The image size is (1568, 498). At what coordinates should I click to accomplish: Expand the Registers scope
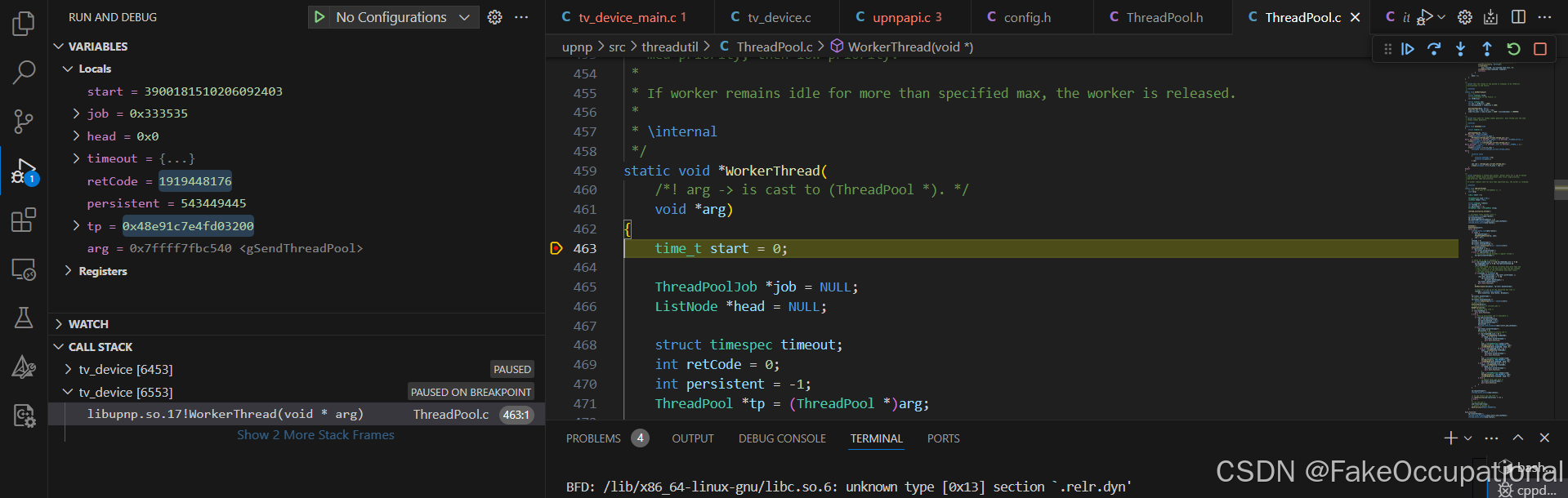[x=68, y=271]
